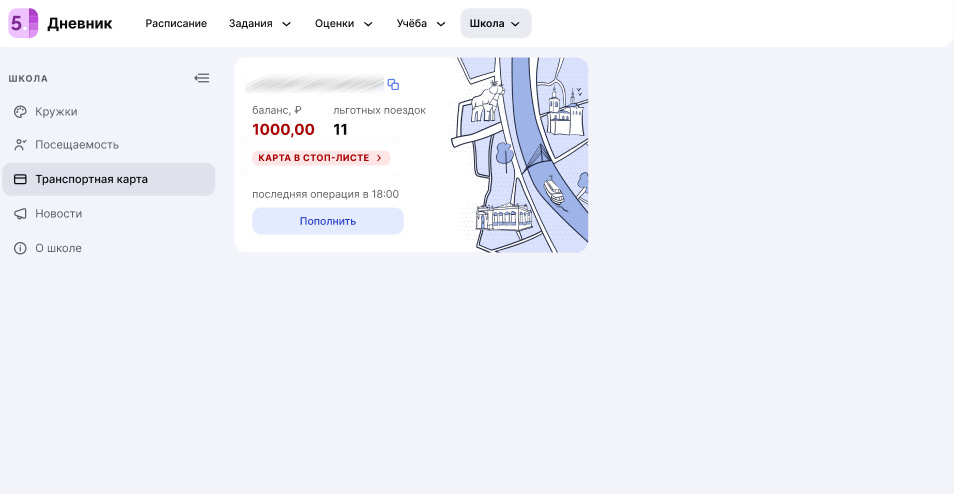Click the баланс, ₽ label
The width and height of the screenshot is (954, 494).
(277, 111)
